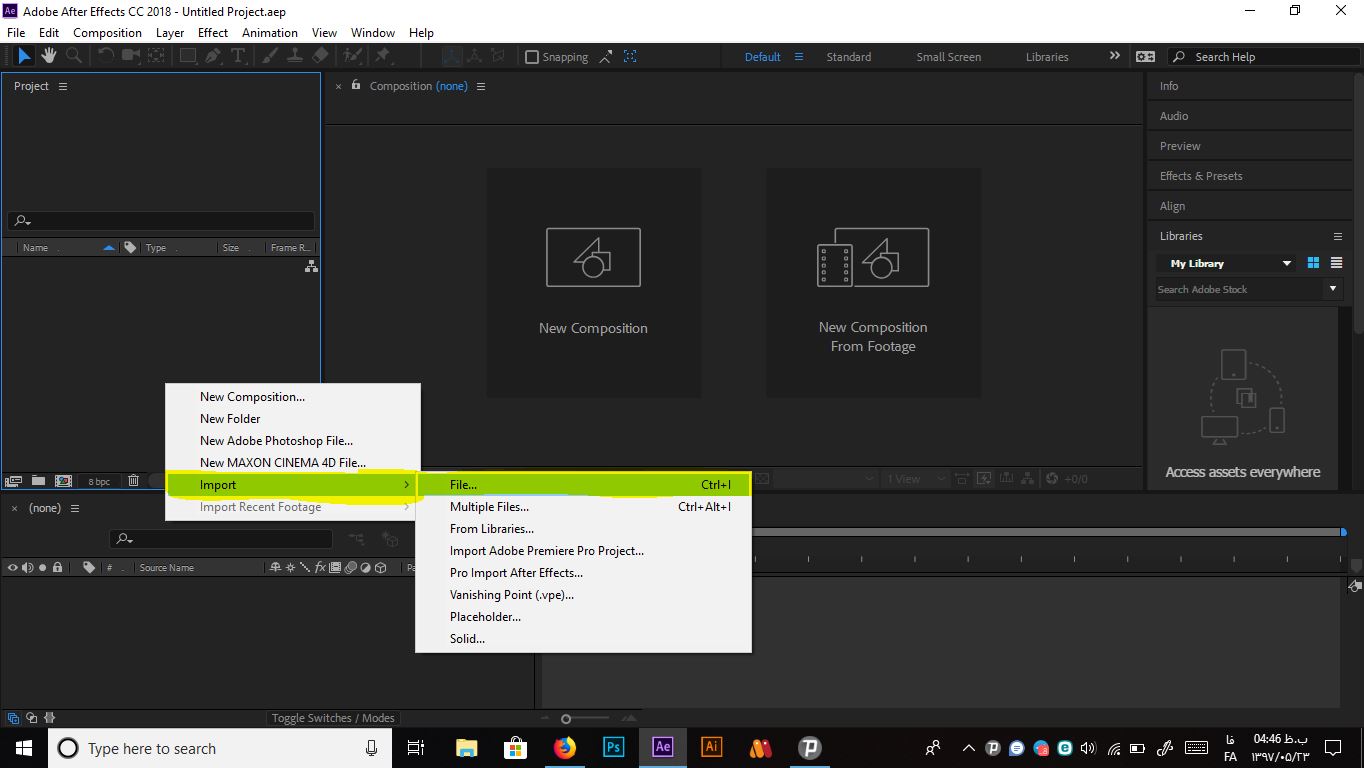Click New Composition From Footage button
1364x768 pixels.
pos(873,282)
